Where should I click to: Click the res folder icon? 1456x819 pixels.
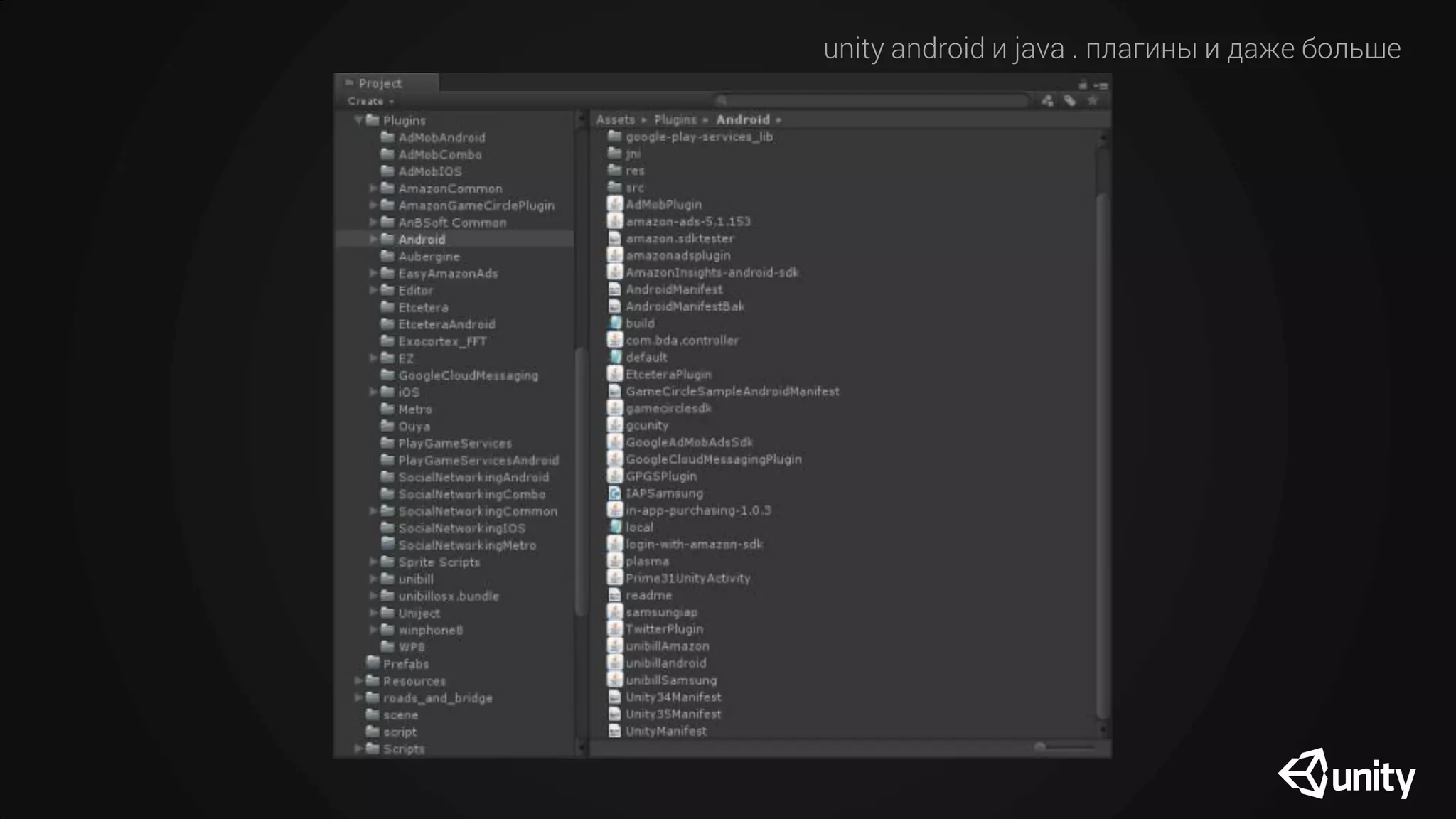tap(615, 170)
